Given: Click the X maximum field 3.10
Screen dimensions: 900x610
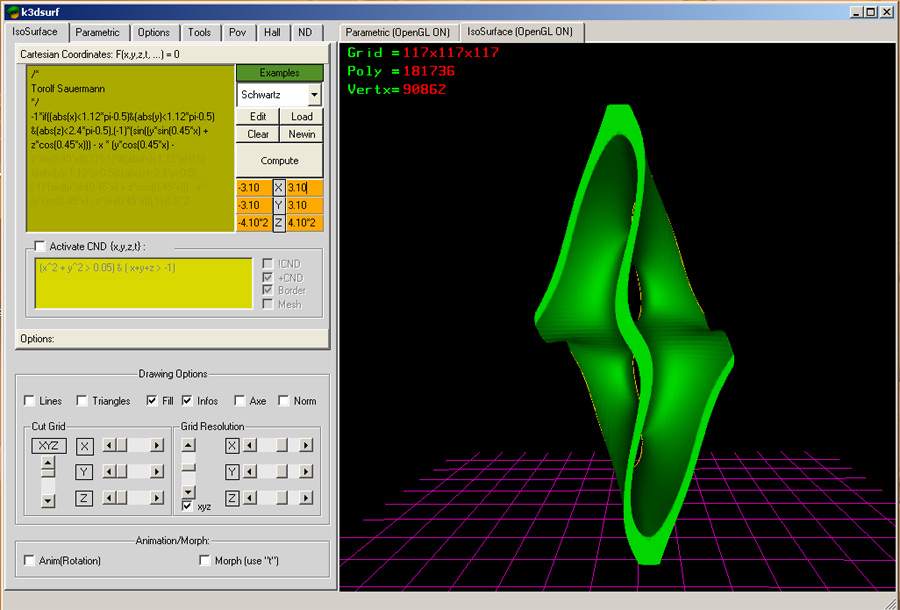Looking at the screenshot, I should (305, 188).
